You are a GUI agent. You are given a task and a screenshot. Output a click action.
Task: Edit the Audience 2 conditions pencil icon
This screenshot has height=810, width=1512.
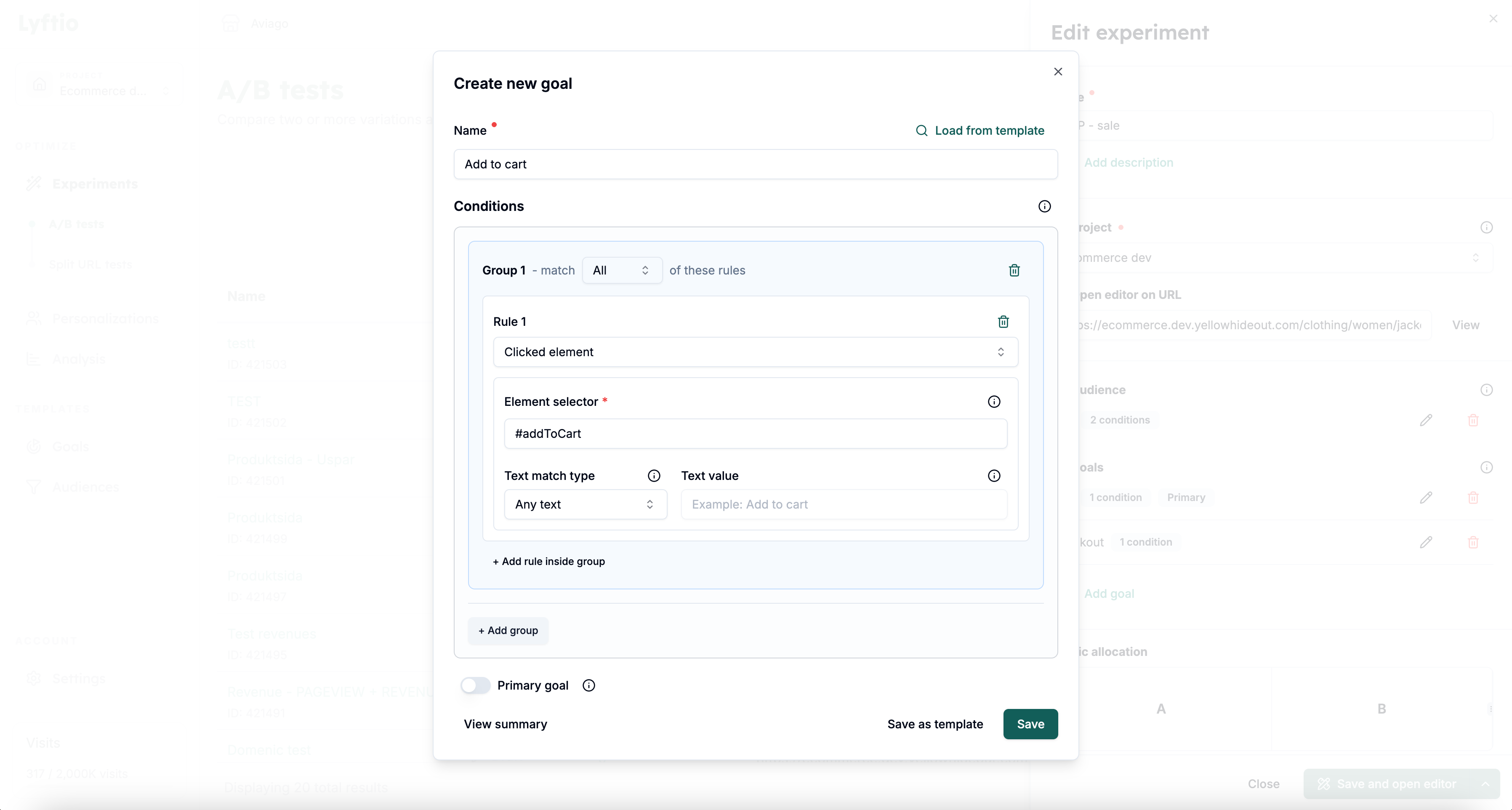[1426, 420]
